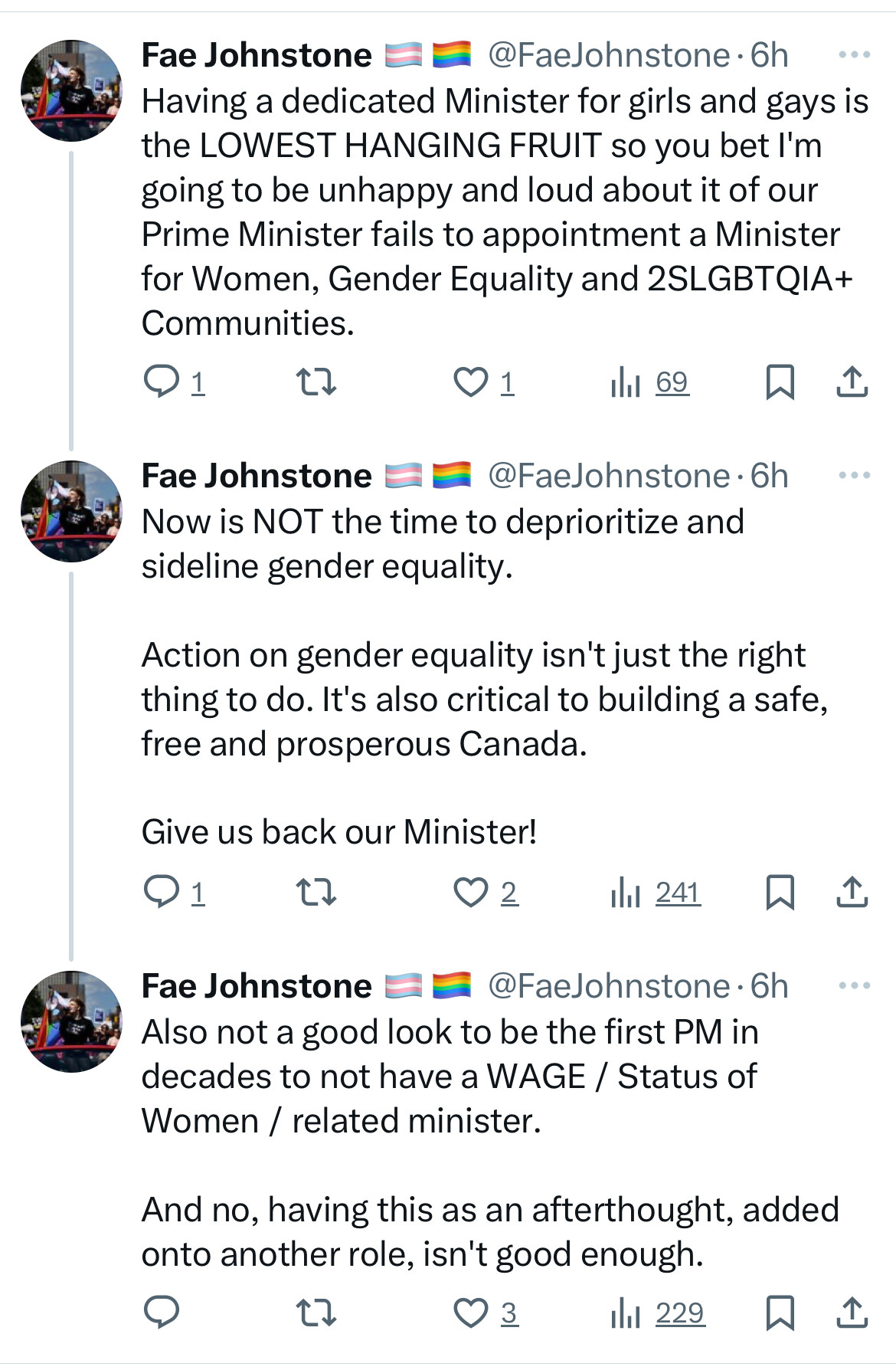Share the 'prosperous Canada' tweet
Viewport: 896px width, 1370px height.
852,892
